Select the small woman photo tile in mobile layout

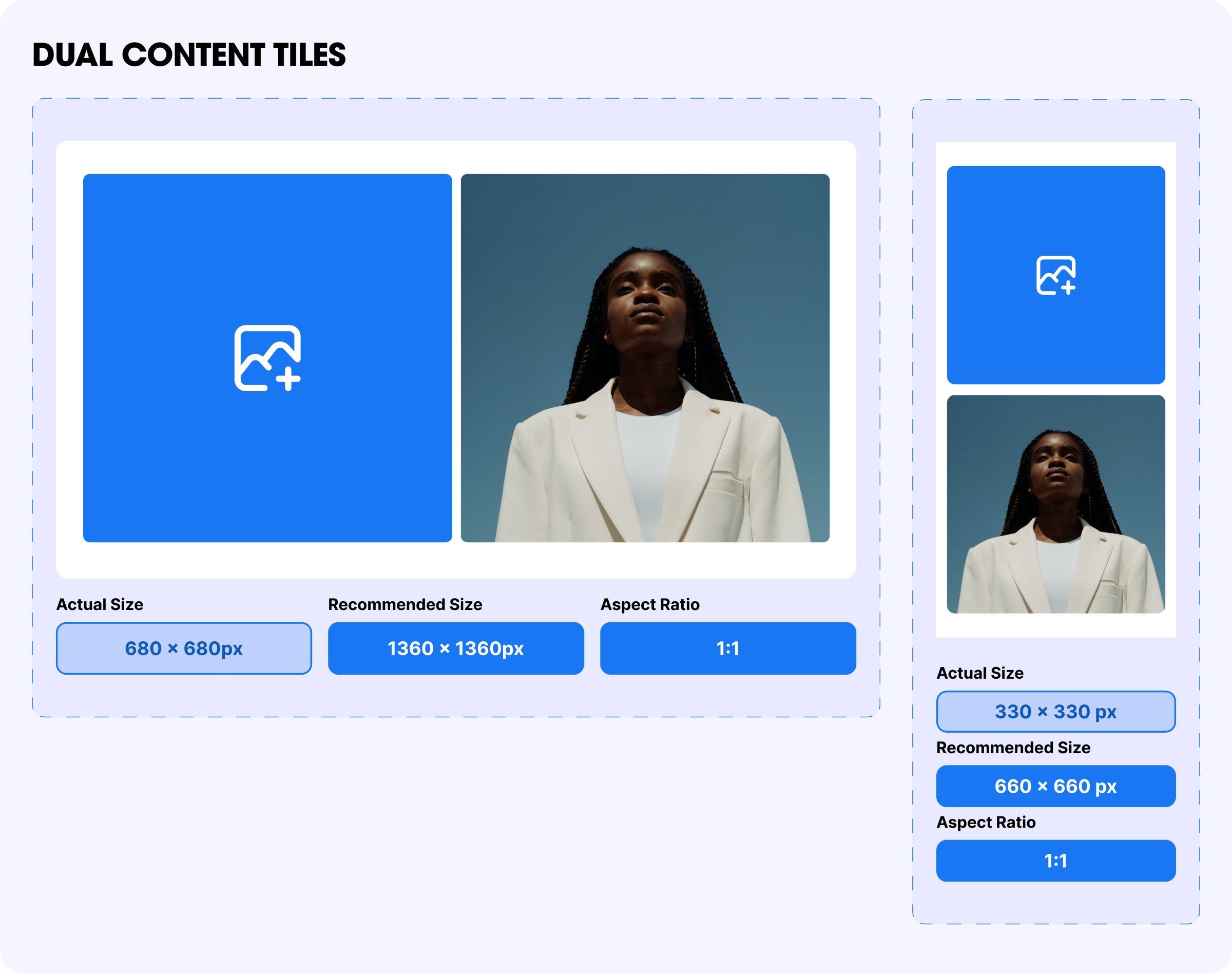pos(1056,504)
